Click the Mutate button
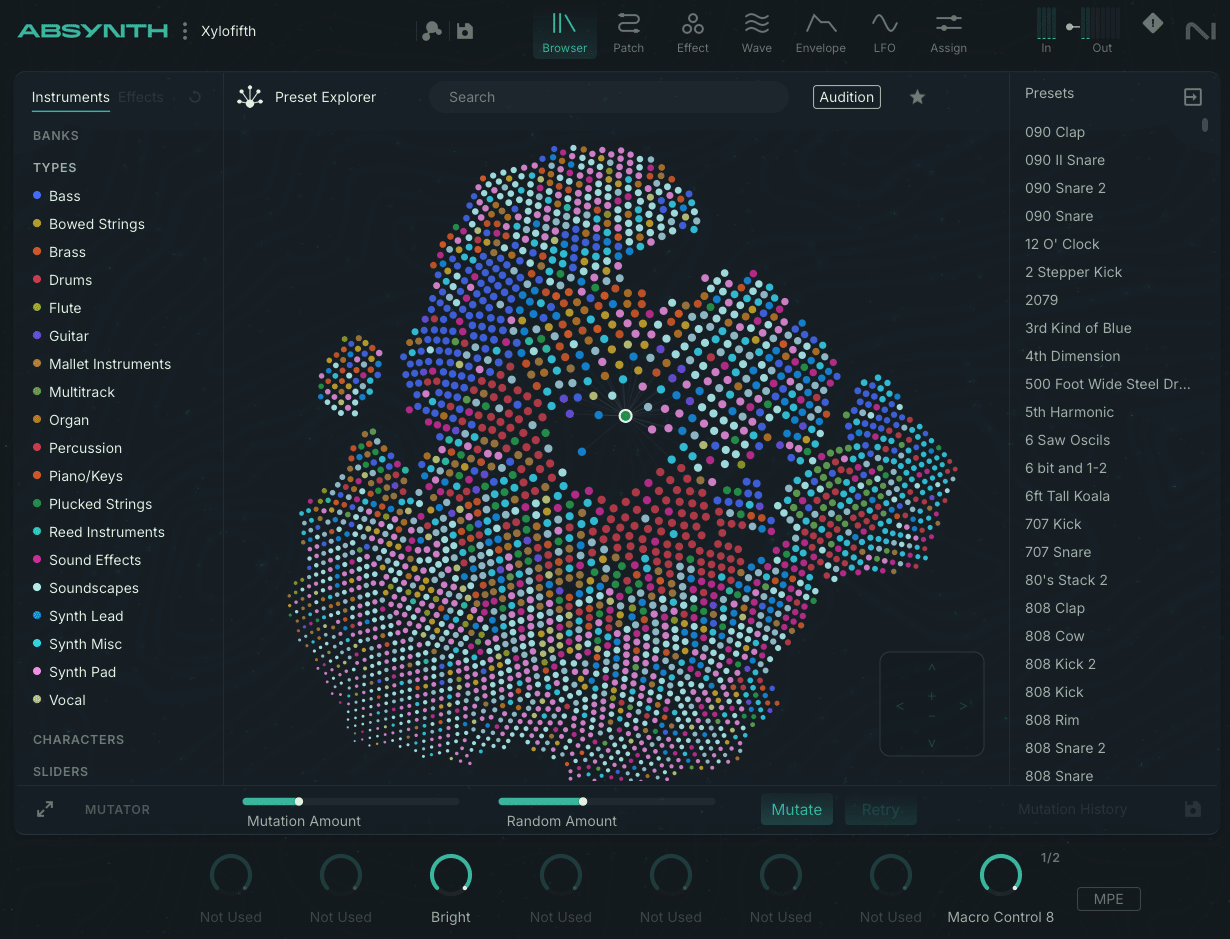The image size is (1230, 939). [796, 809]
